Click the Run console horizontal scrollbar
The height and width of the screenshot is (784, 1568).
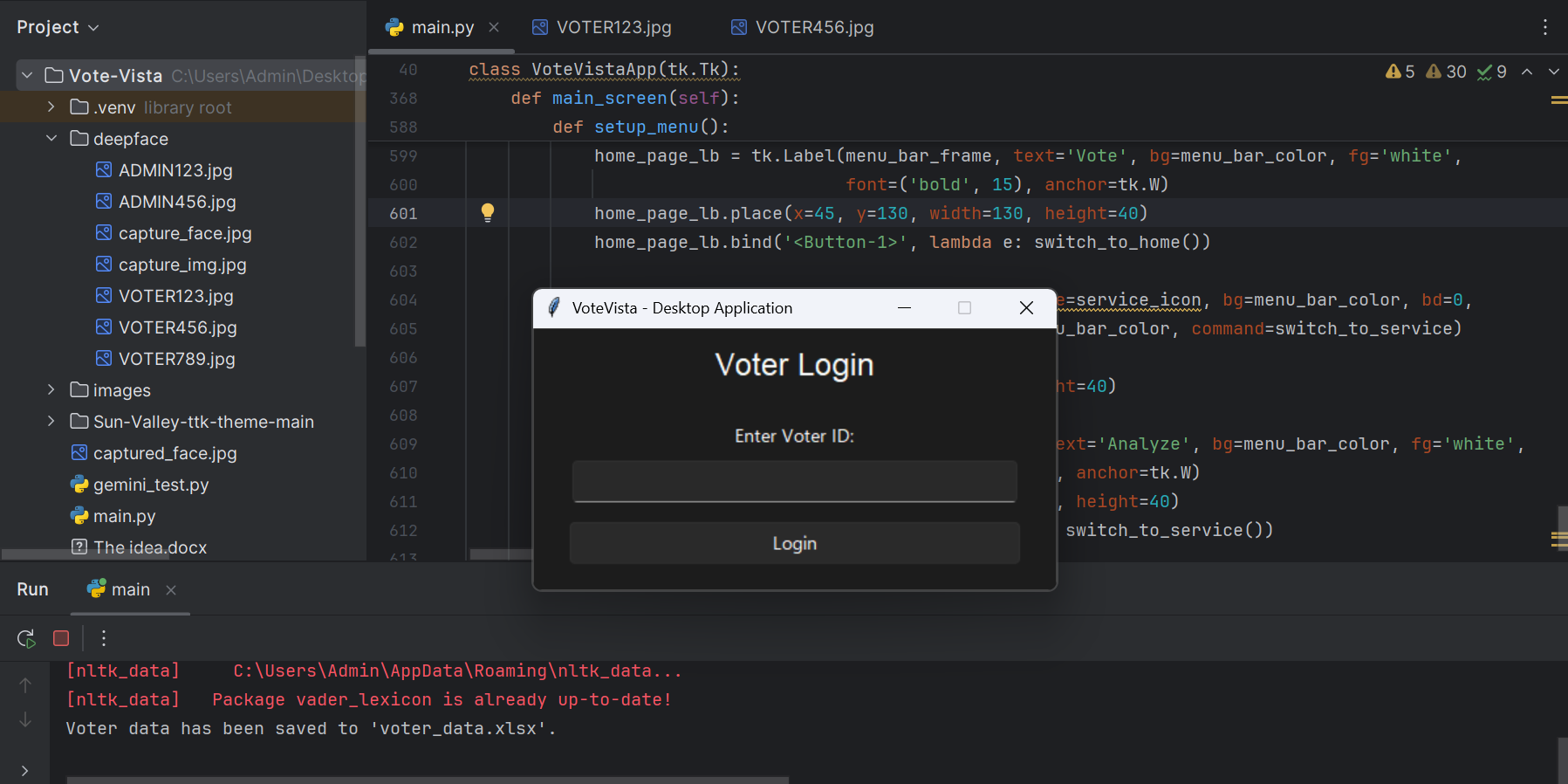[428, 780]
